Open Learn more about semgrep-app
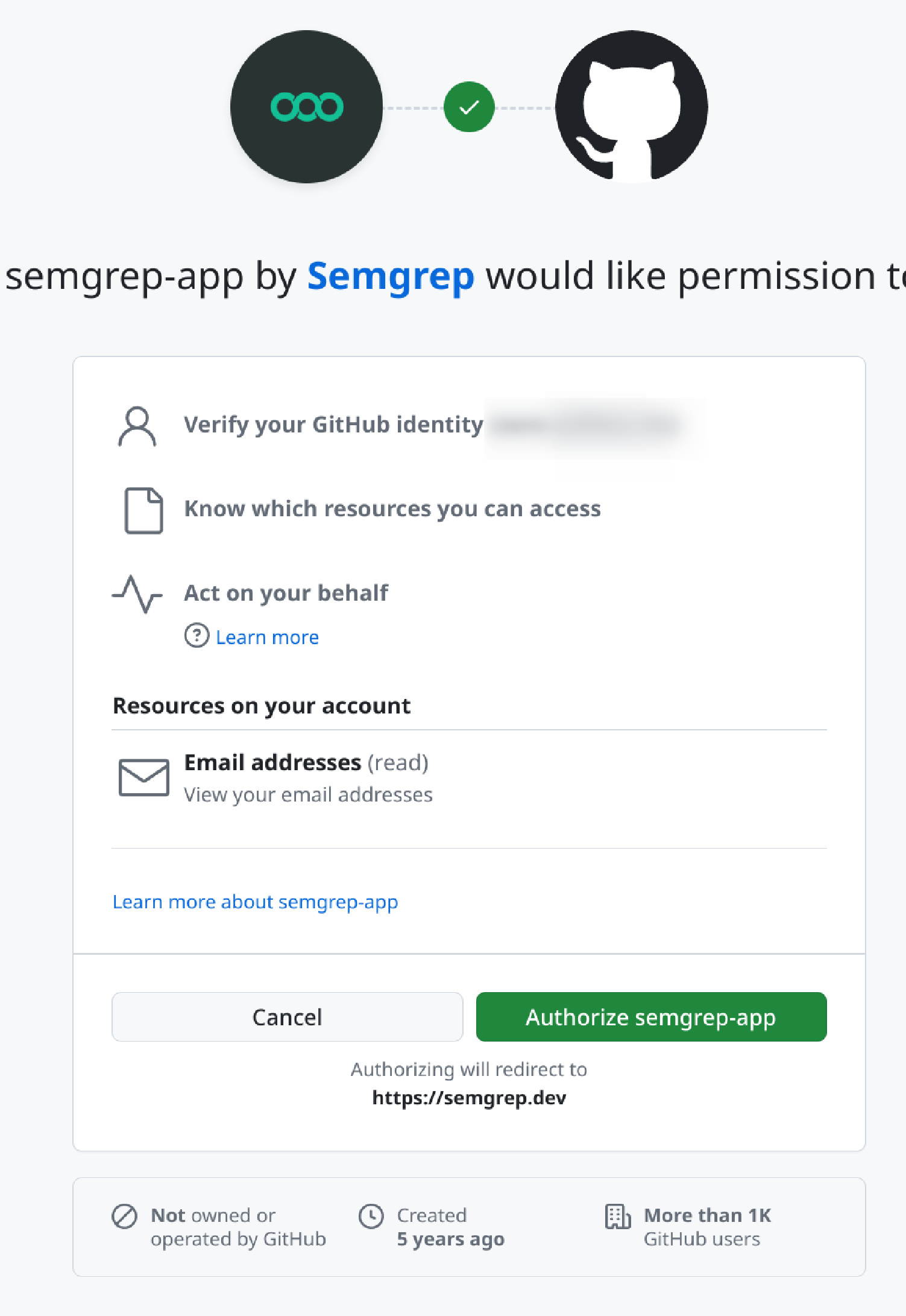This screenshot has height=1316, width=906. point(255,902)
